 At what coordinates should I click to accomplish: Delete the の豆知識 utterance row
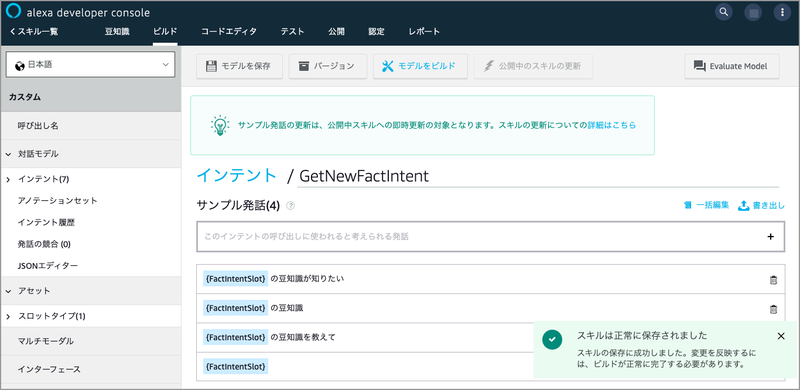[773, 308]
